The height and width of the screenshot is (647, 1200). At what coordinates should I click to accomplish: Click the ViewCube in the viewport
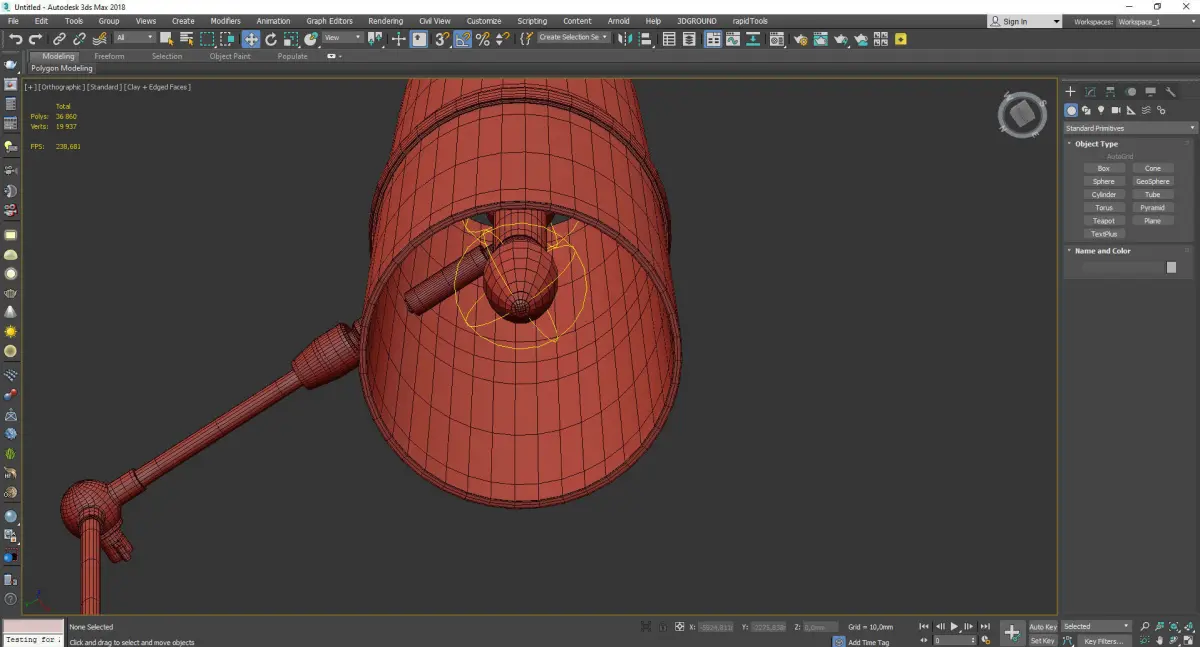tap(1022, 115)
